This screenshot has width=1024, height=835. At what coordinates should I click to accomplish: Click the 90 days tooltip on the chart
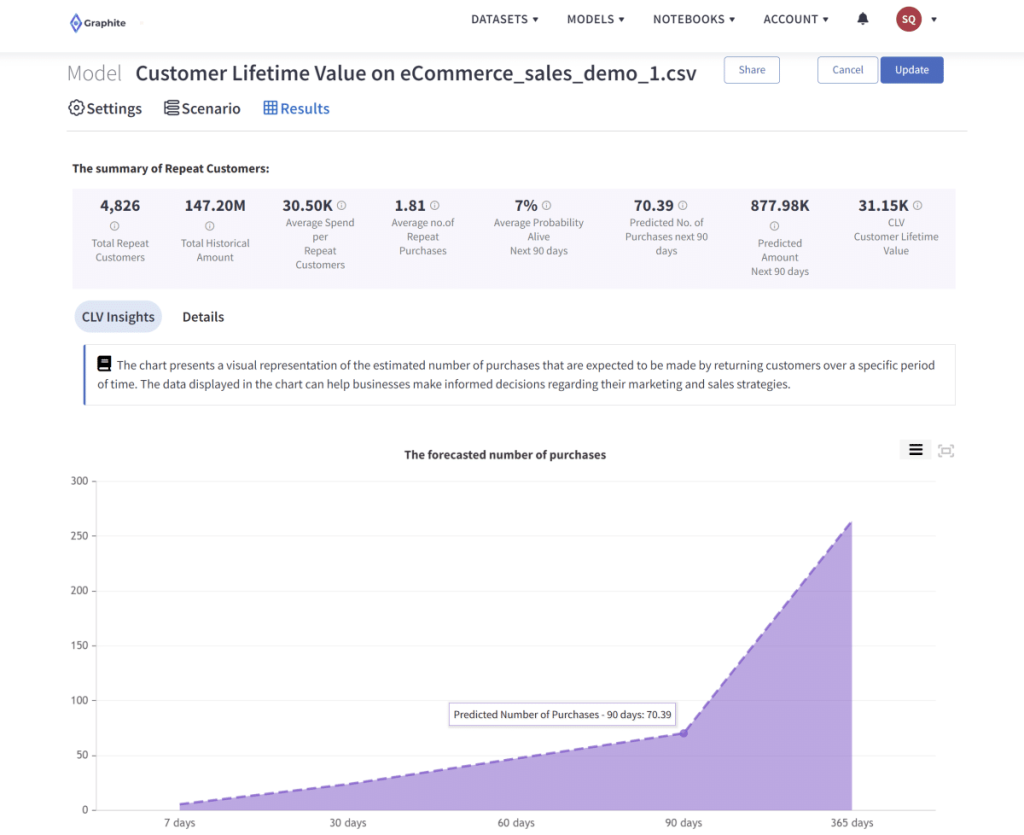pyautogui.click(x=562, y=714)
